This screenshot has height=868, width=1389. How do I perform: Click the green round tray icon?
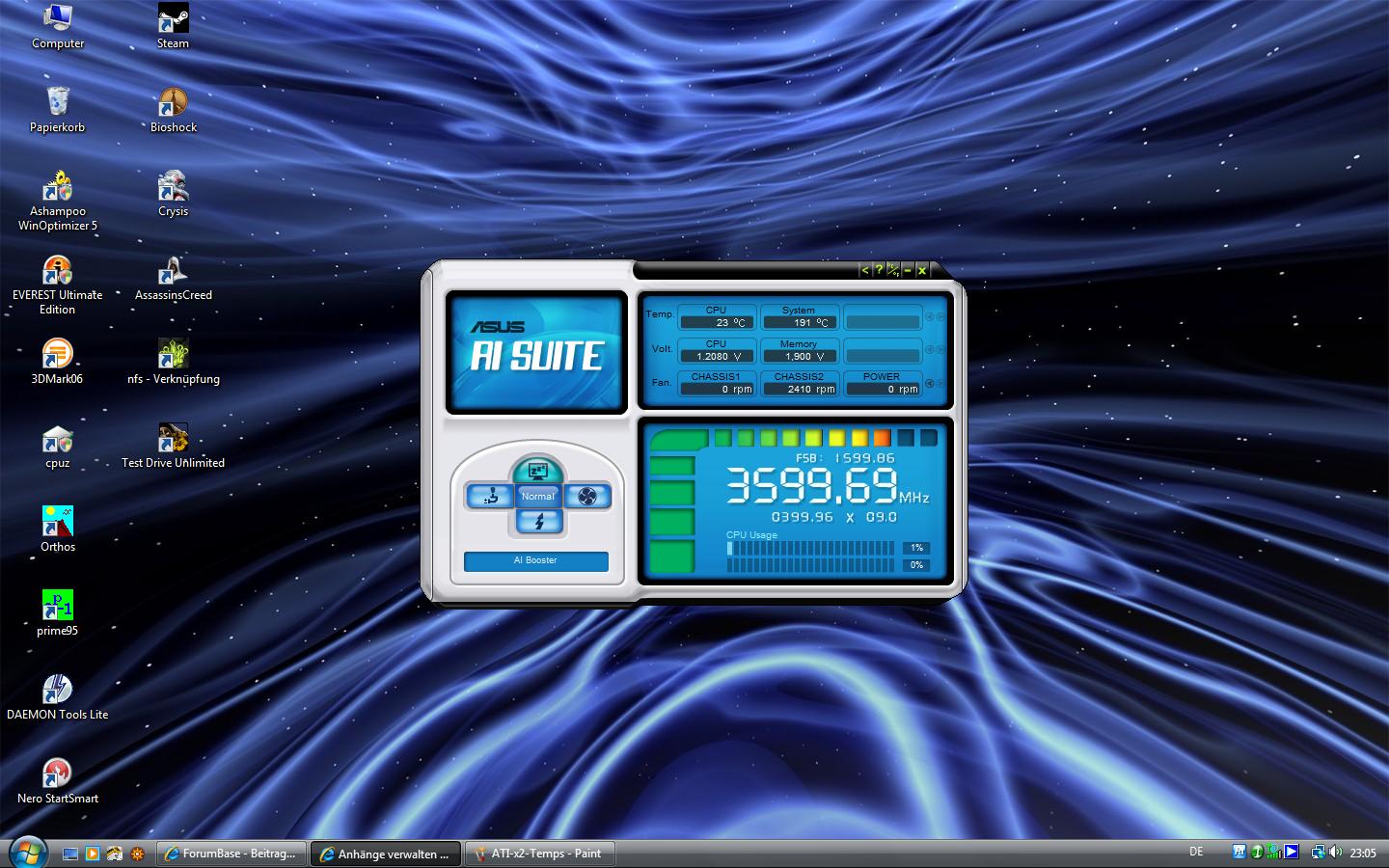pyautogui.click(x=1257, y=852)
